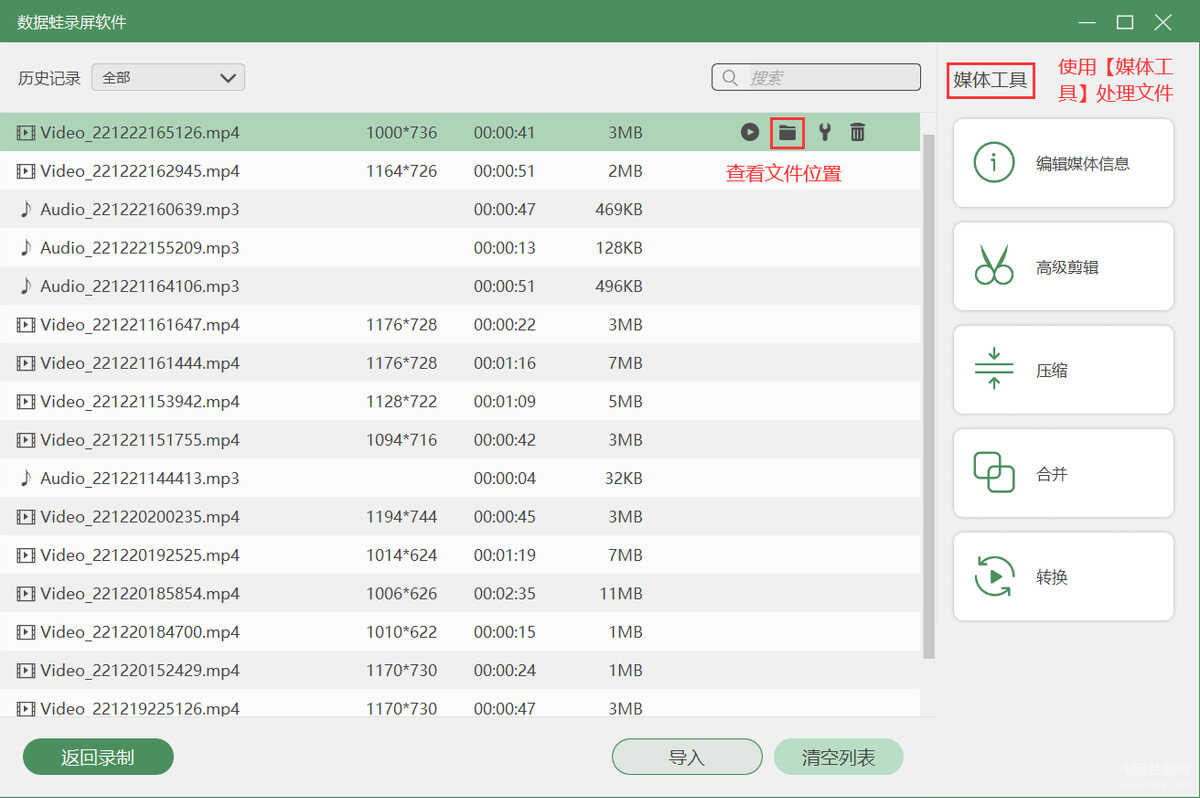
Task: Click the 清空列表 clear list button
Action: [x=838, y=757]
